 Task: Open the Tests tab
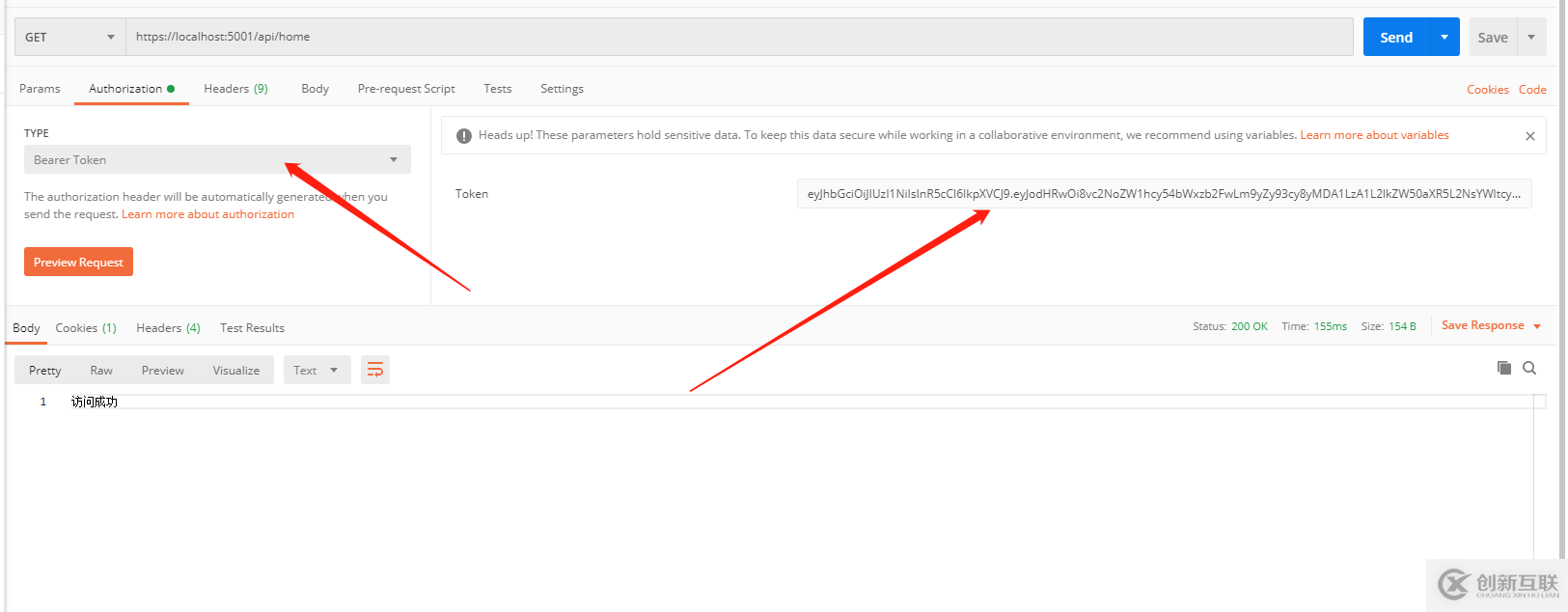pos(498,89)
